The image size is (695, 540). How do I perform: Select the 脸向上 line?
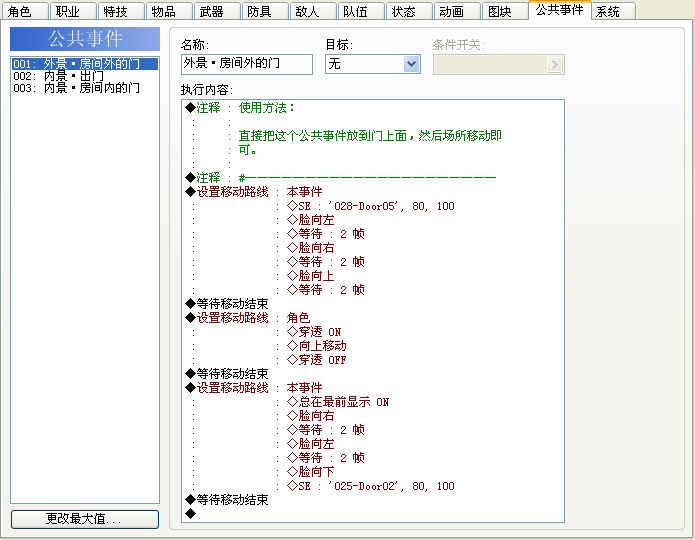pos(372,276)
